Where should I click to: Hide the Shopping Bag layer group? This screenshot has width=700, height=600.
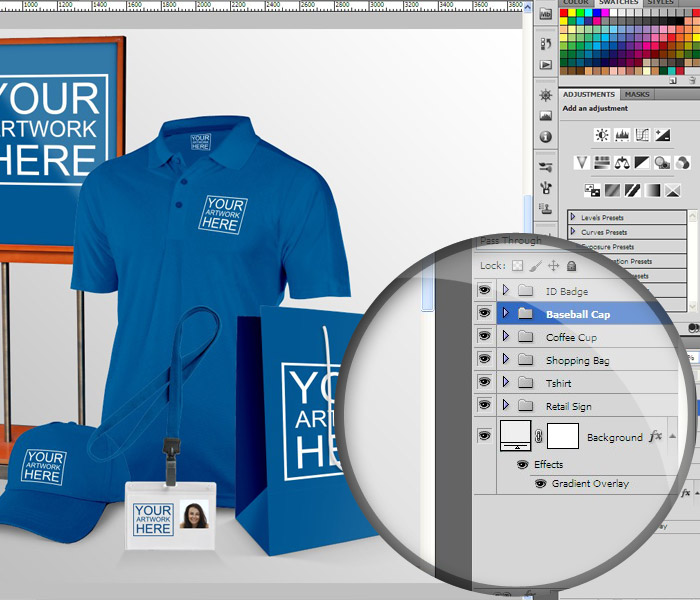point(484,359)
